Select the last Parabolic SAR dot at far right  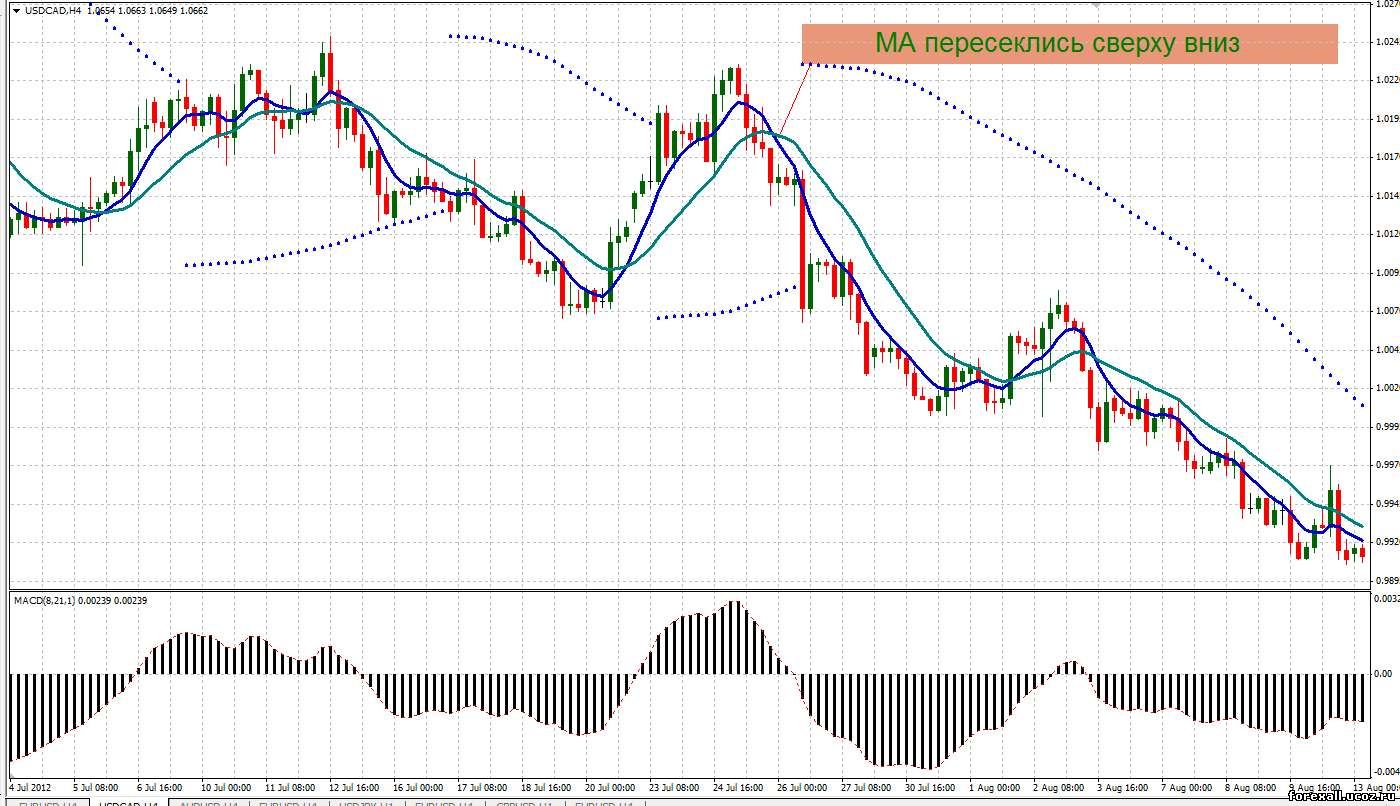pos(1362,406)
